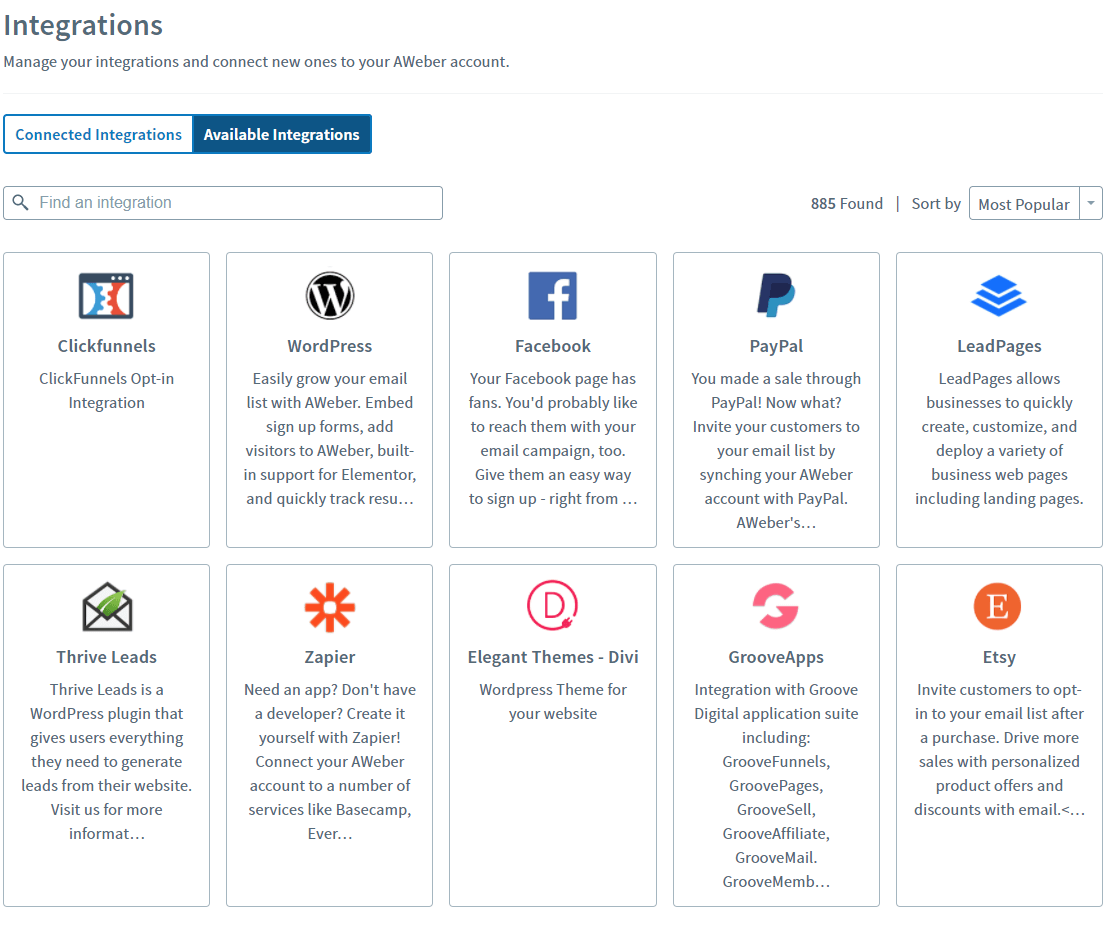Select the Zapier orange asterisk icon
The image size is (1117, 937).
pos(330,607)
